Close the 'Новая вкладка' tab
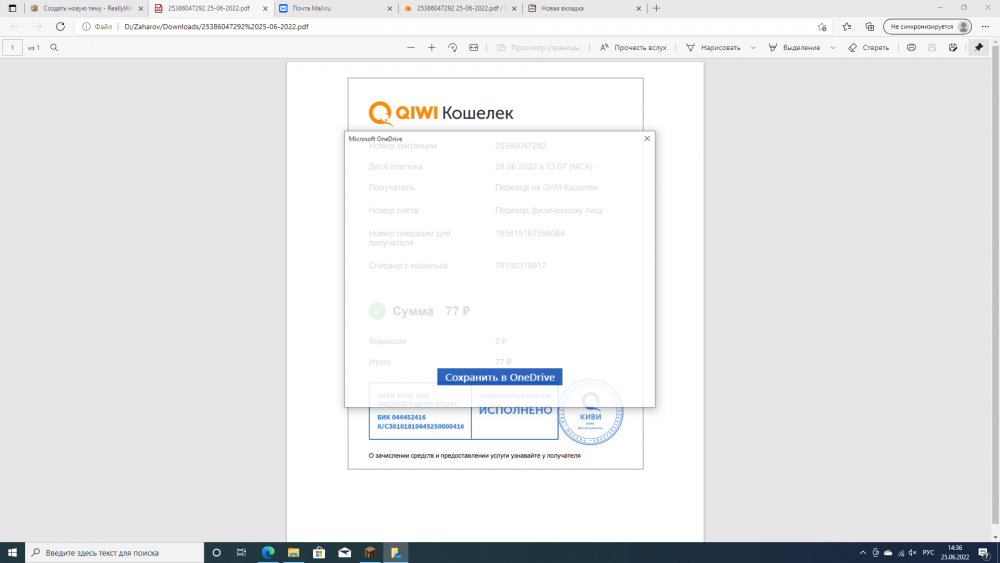Viewport: 1000px width, 563px height. point(638,8)
